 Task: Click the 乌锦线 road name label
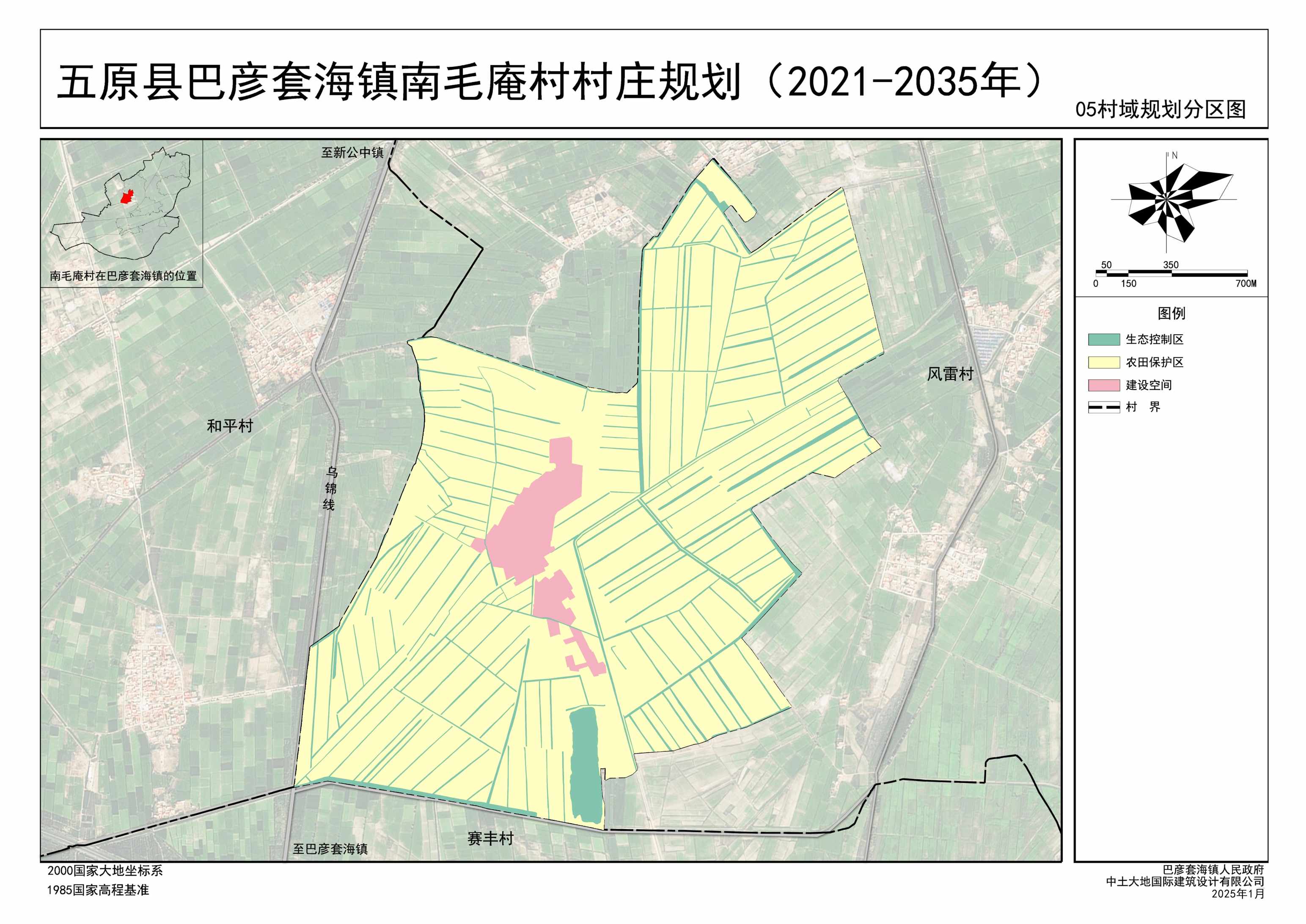(x=330, y=489)
